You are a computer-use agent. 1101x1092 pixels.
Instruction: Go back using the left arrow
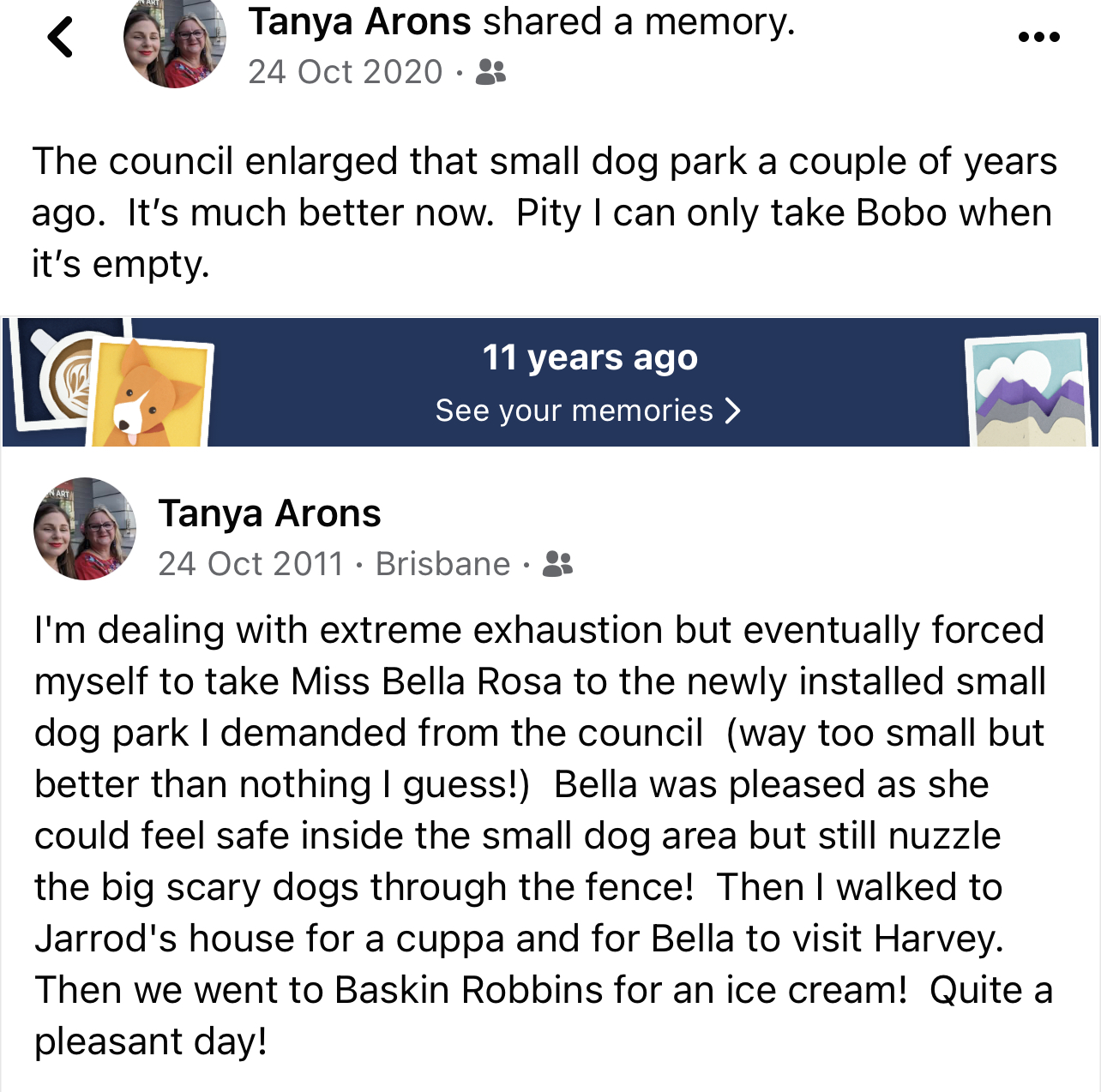60,38
